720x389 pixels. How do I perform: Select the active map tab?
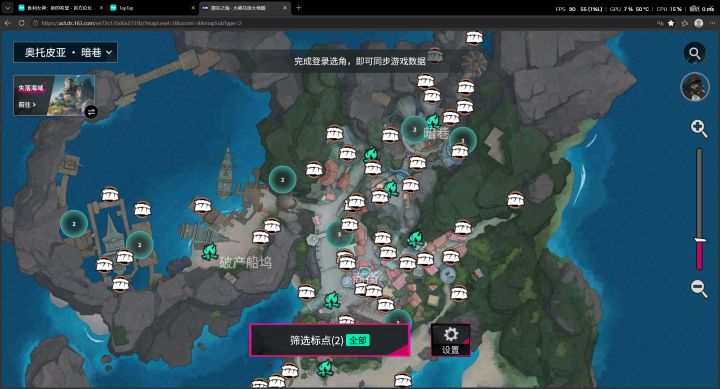[244, 8]
